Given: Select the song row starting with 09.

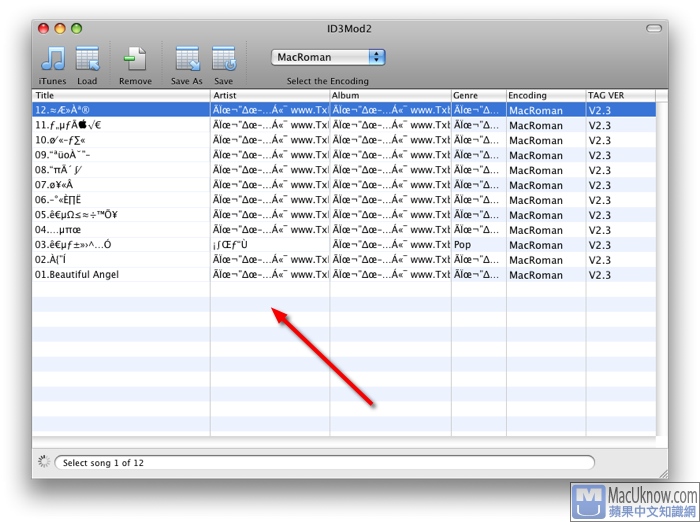Looking at the screenshot, I should click(344, 155).
